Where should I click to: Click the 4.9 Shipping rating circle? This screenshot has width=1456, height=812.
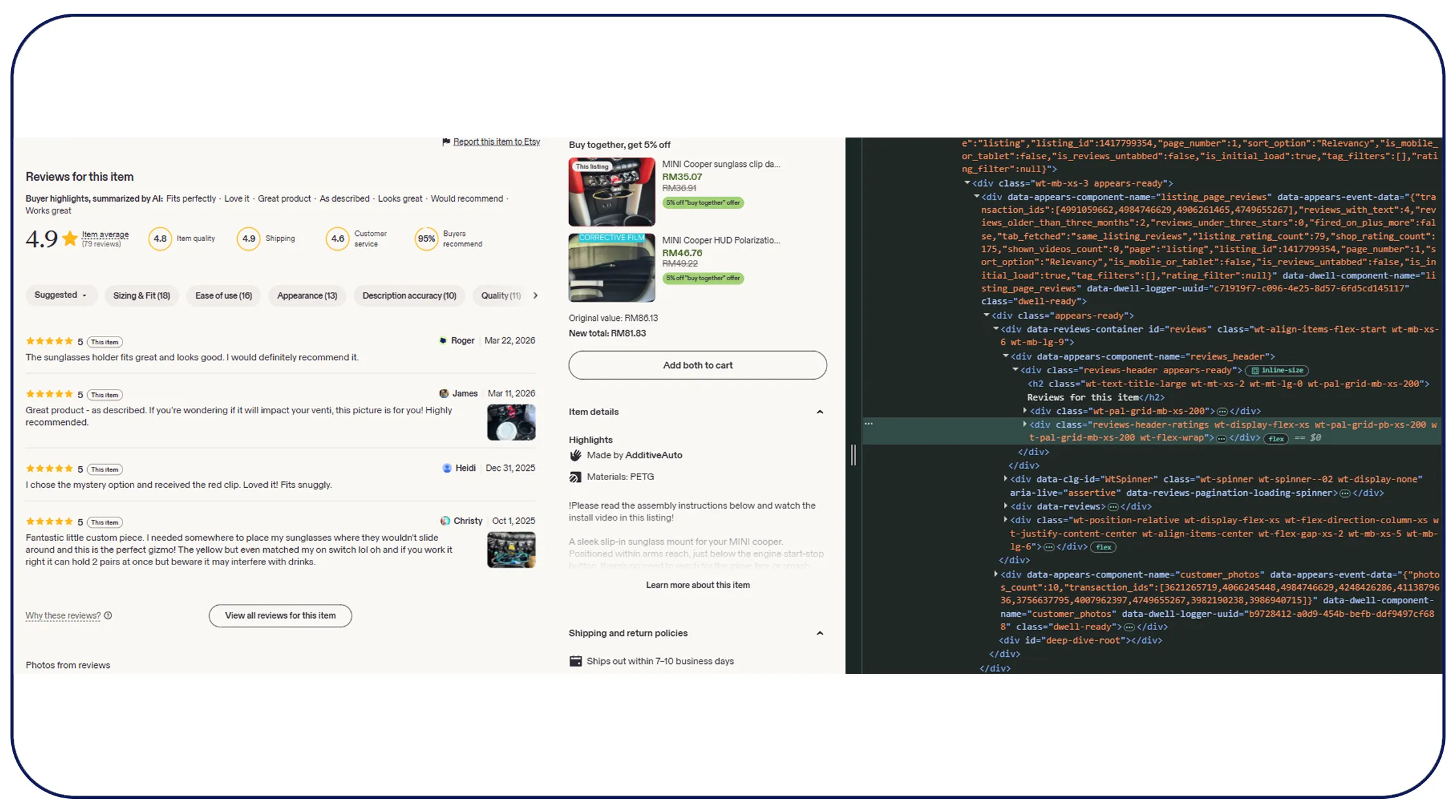coord(249,239)
